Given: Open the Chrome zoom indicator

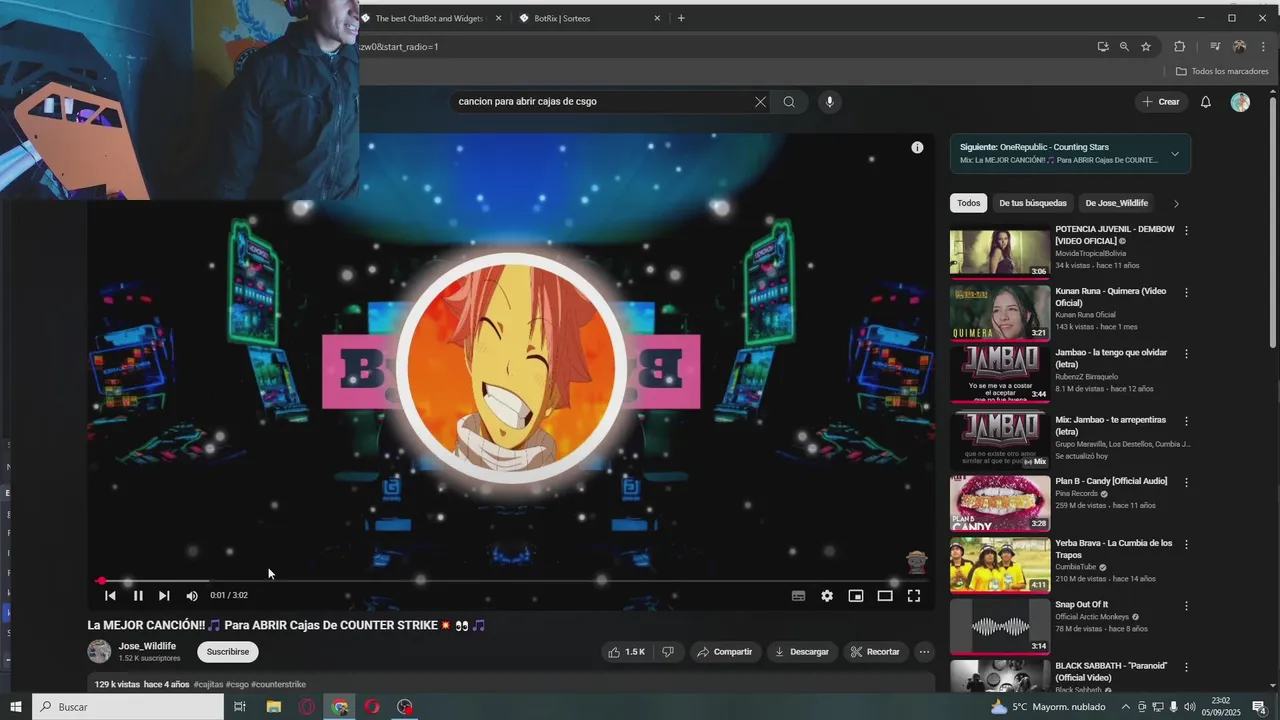Looking at the screenshot, I should point(1124,47).
